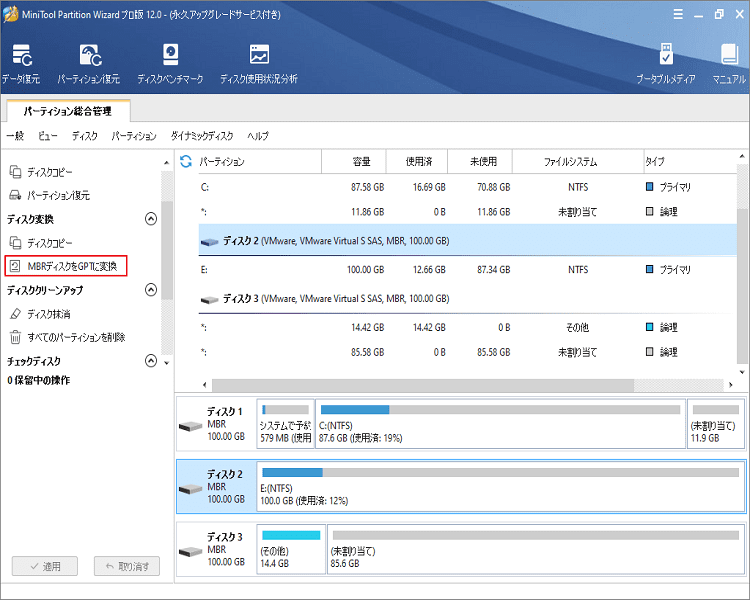
Task: Select システムで予約 579 MB block in disk map
Action: (286, 424)
